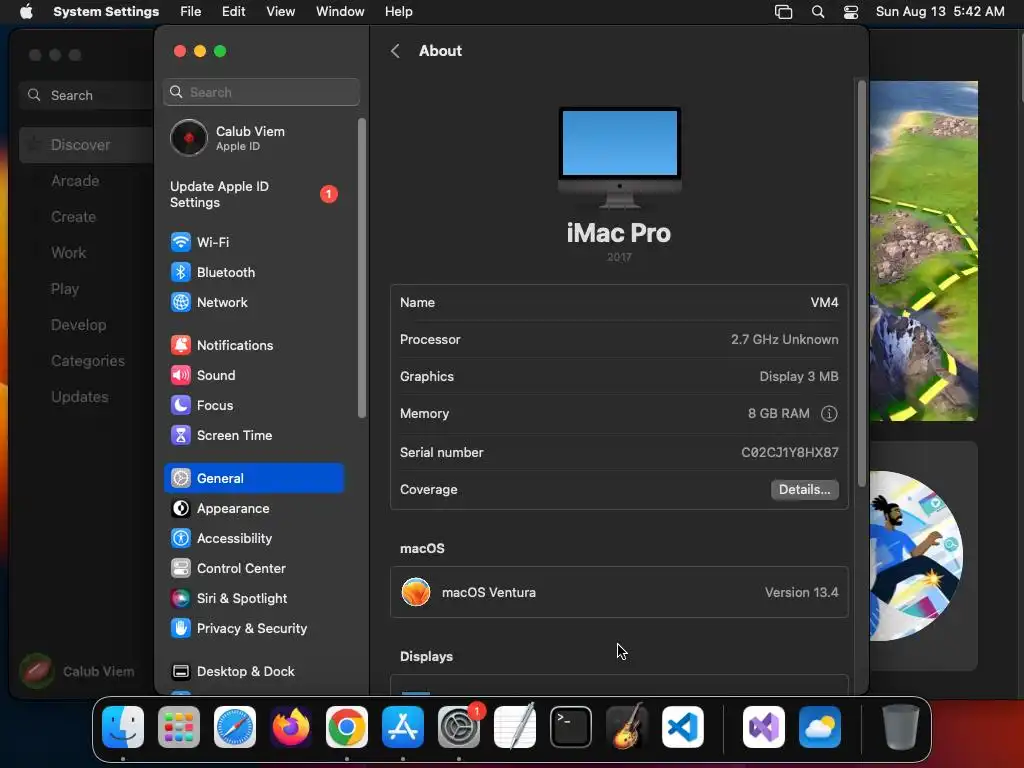Click the App Store search field

(86, 95)
